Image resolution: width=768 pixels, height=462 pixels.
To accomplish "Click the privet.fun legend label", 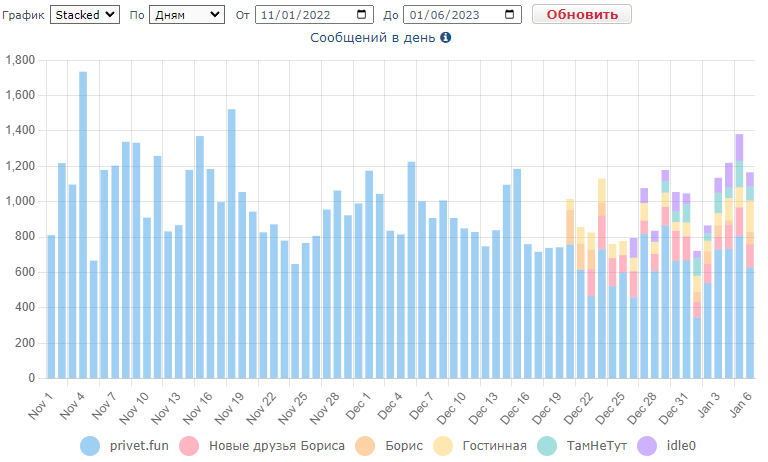I will [139, 446].
